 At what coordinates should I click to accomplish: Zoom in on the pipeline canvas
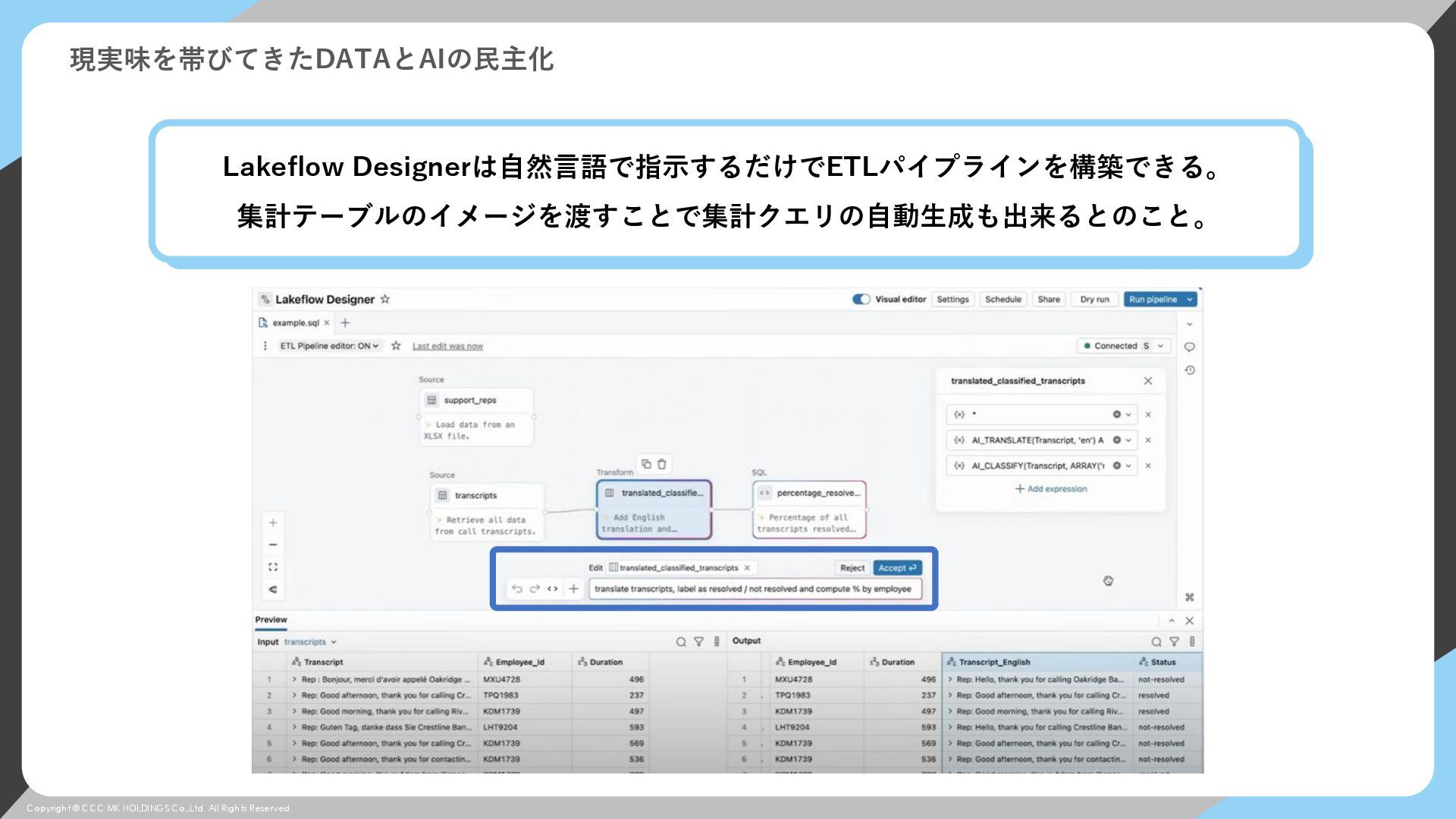click(273, 522)
